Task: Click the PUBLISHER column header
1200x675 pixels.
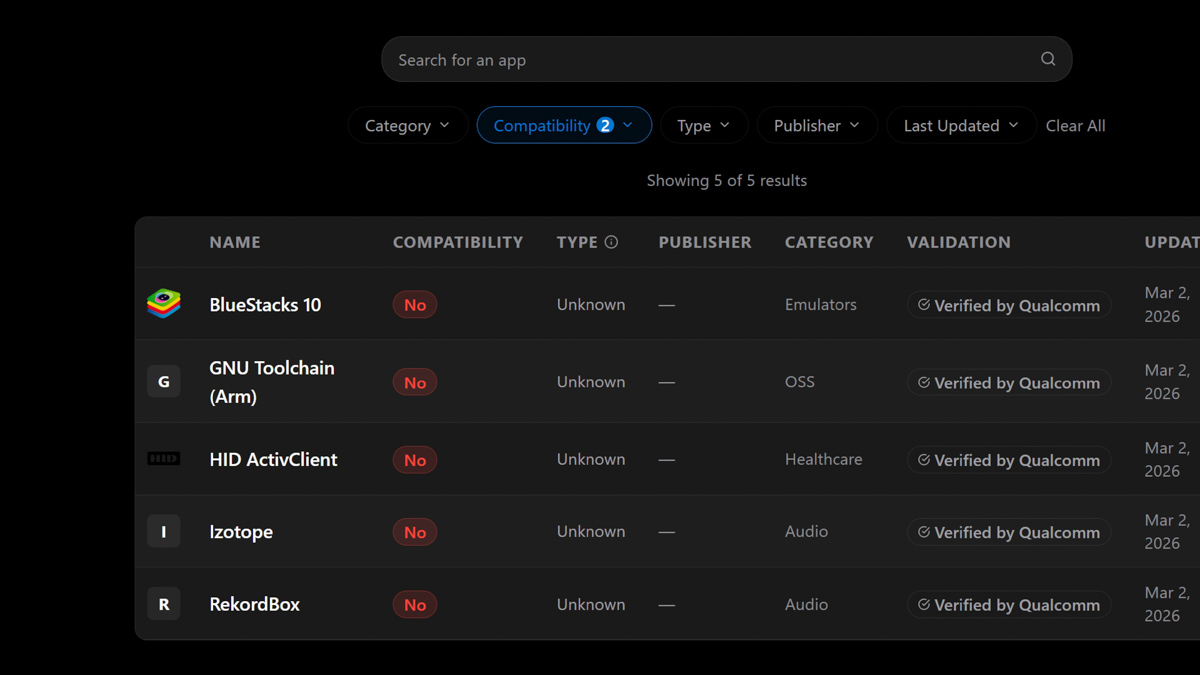Action: tap(705, 242)
